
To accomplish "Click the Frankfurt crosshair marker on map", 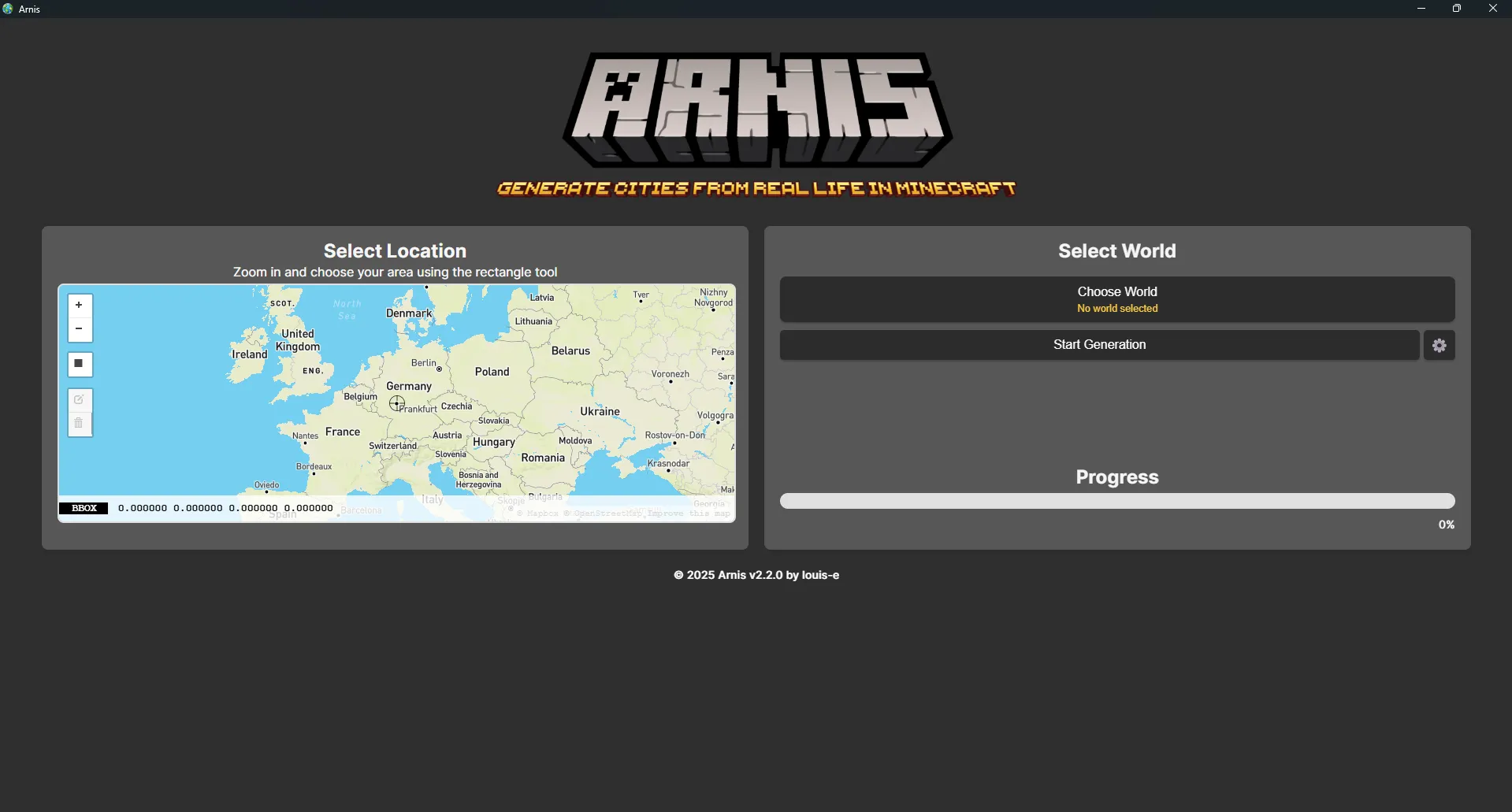I will pos(397,404).
